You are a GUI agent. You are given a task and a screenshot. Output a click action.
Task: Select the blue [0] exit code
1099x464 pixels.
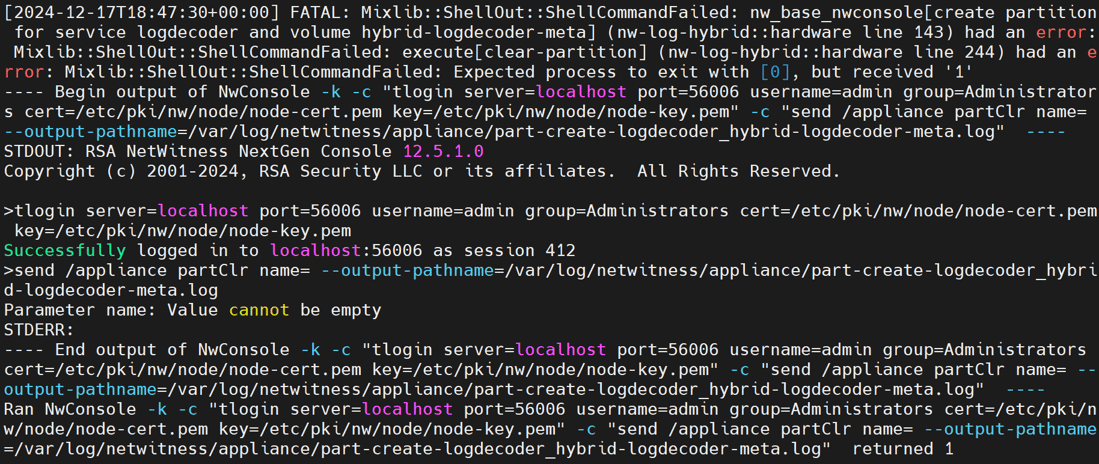776,72
